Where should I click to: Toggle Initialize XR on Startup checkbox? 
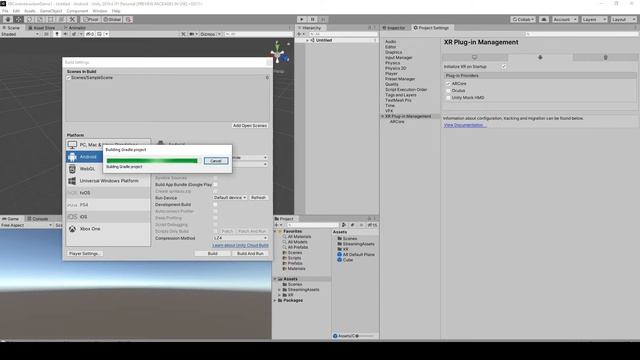(504, 67)
